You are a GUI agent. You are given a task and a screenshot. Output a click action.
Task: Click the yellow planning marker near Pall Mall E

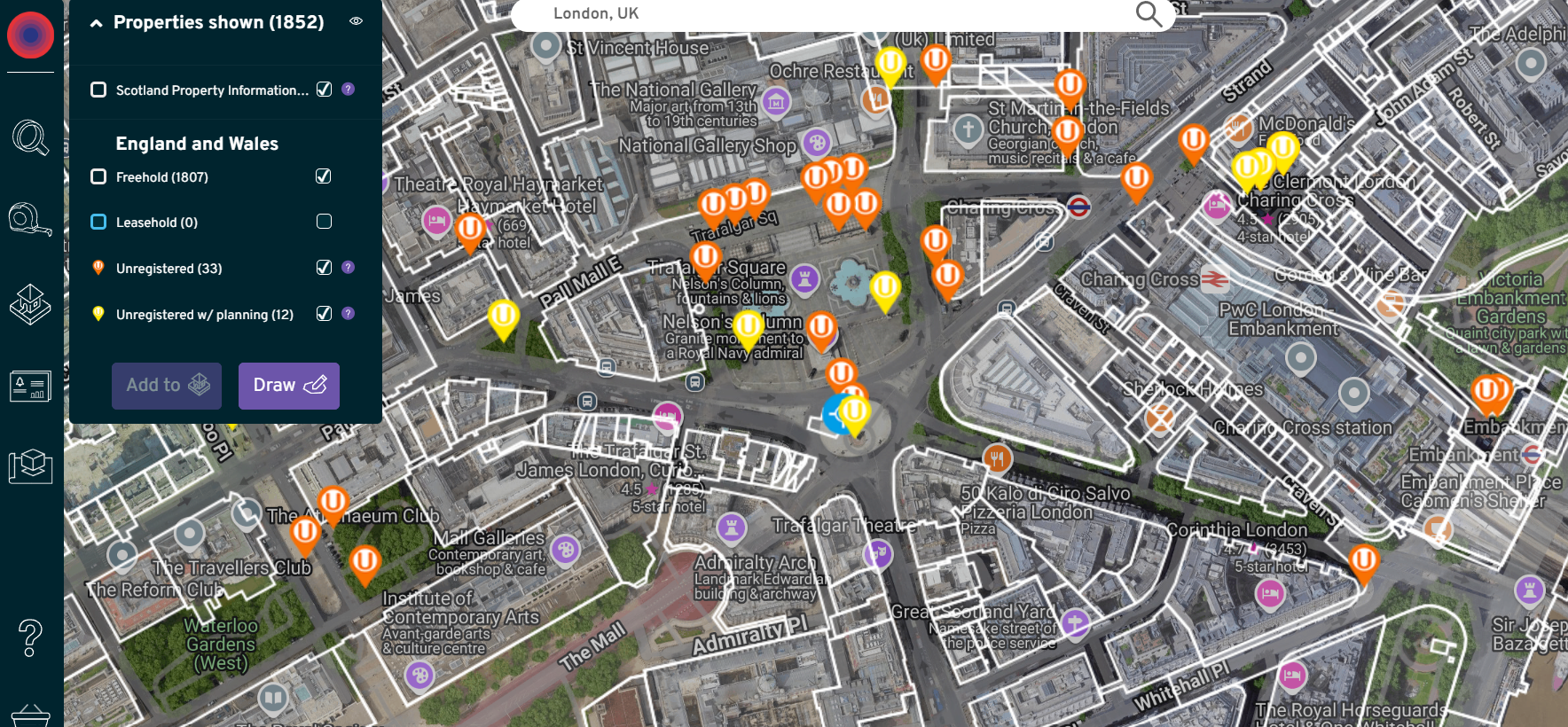pos(503,319)
